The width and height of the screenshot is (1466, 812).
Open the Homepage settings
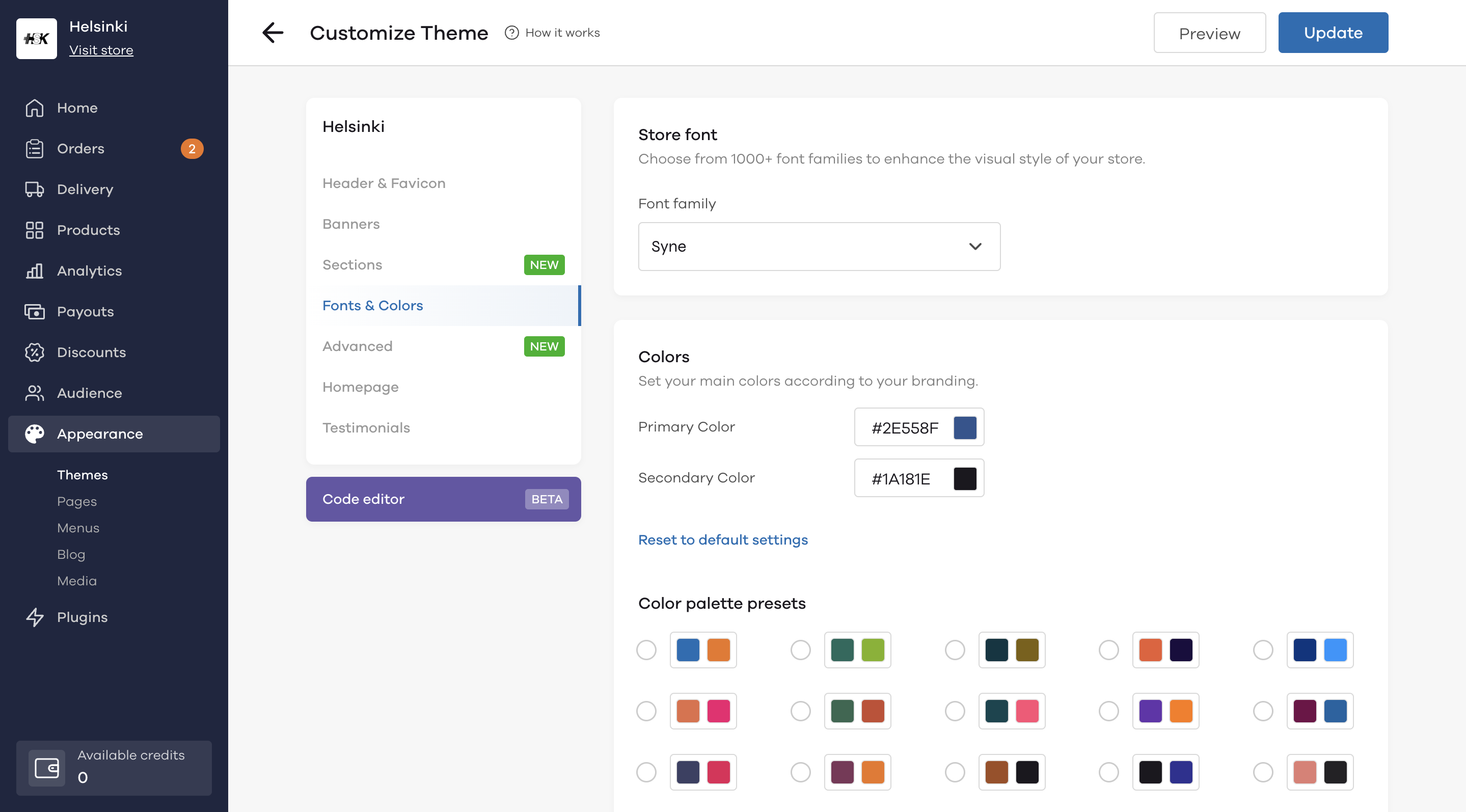[443, 387]
